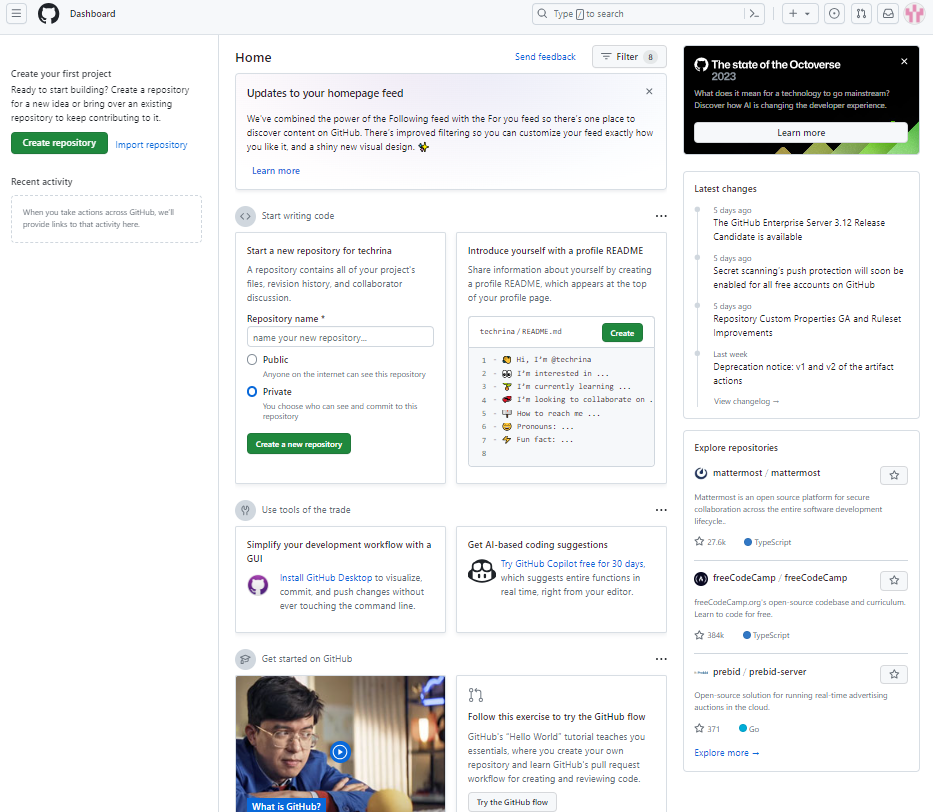Open the notifications inbox icon

[x=888, y=14]
